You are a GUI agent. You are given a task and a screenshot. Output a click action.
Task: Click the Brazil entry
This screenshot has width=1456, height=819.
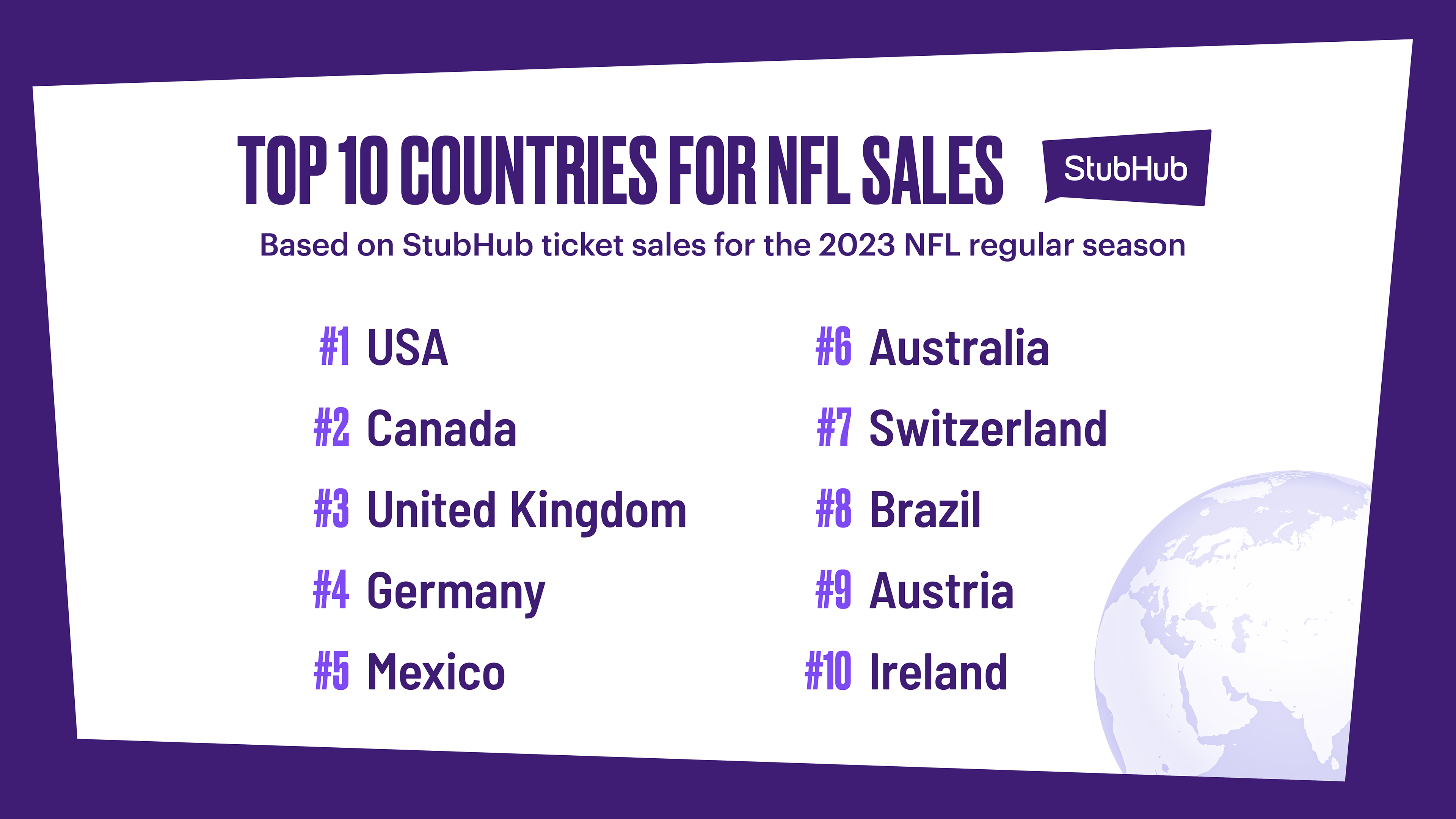pyautogui.click(x=925, y=510)
